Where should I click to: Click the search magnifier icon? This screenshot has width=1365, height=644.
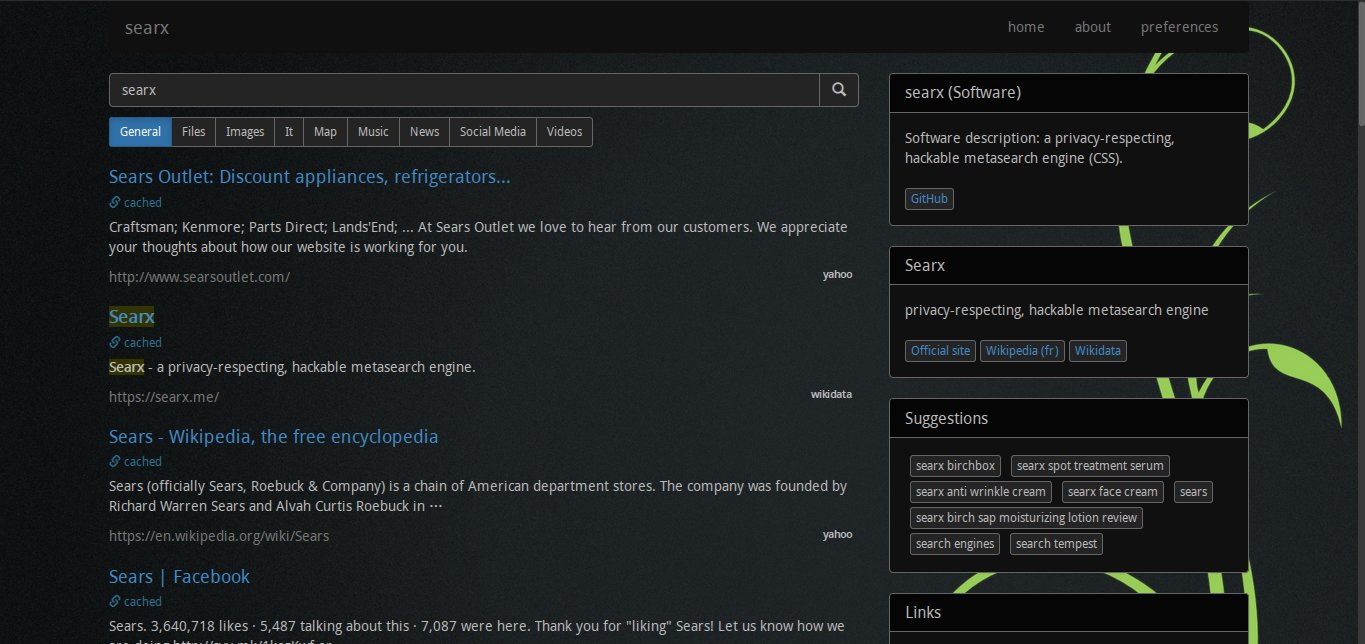tap(838, 89)
